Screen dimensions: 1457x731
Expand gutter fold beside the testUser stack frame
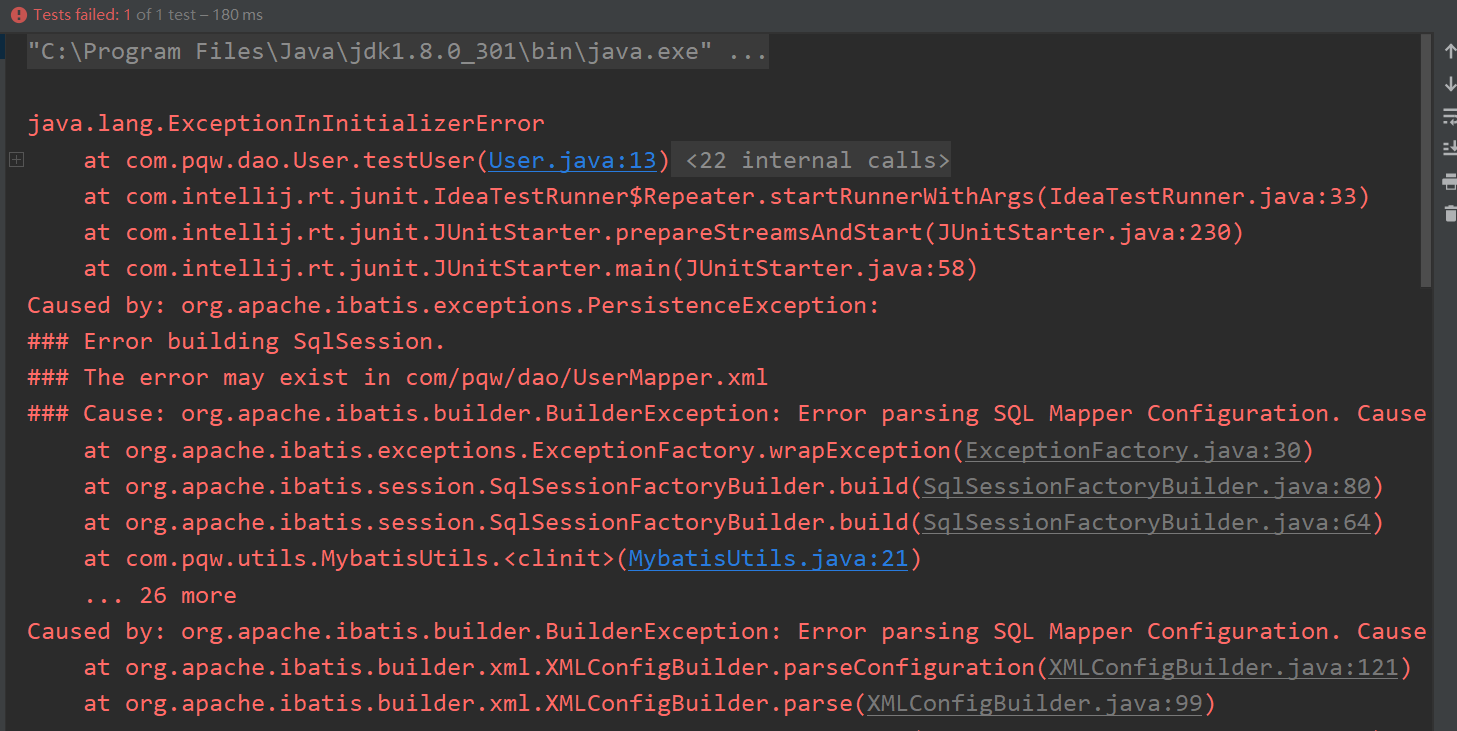pyautogui.click(x=15, y=159)
